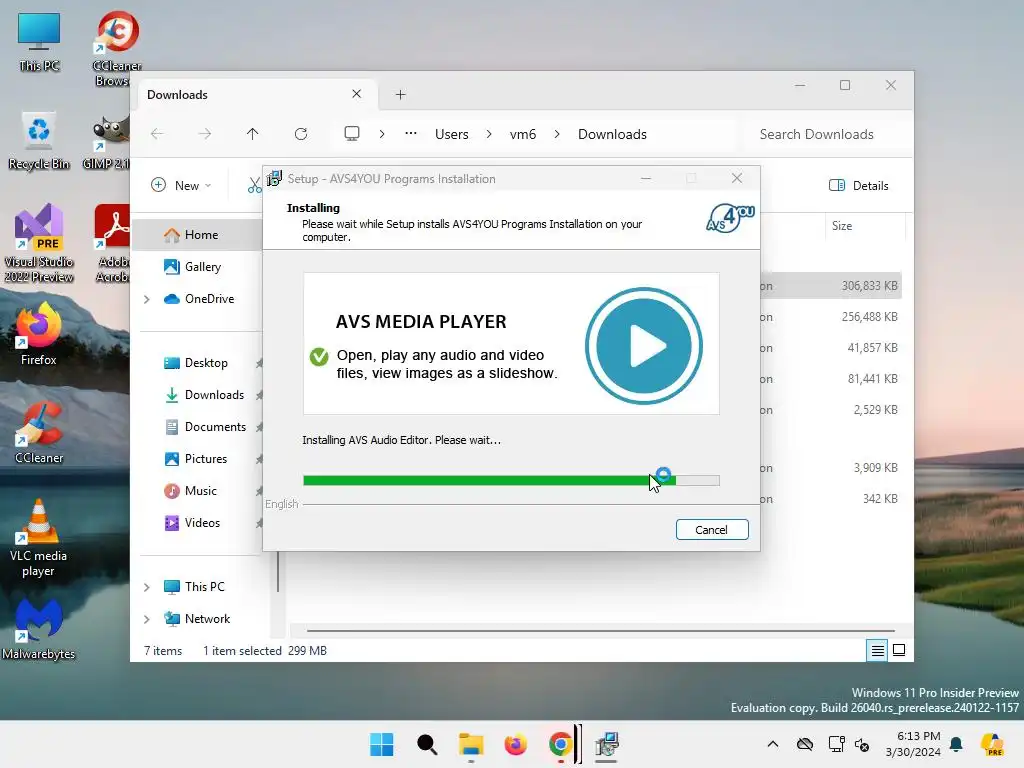Click the Search Downloads field

825,134
